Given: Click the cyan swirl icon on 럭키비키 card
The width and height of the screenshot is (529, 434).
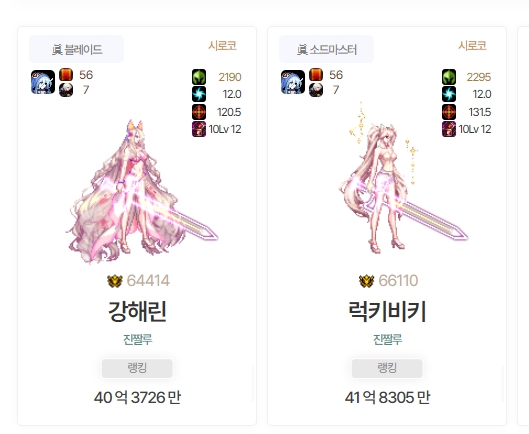Looking at the screenshot, I should click(x=449, y=94).
